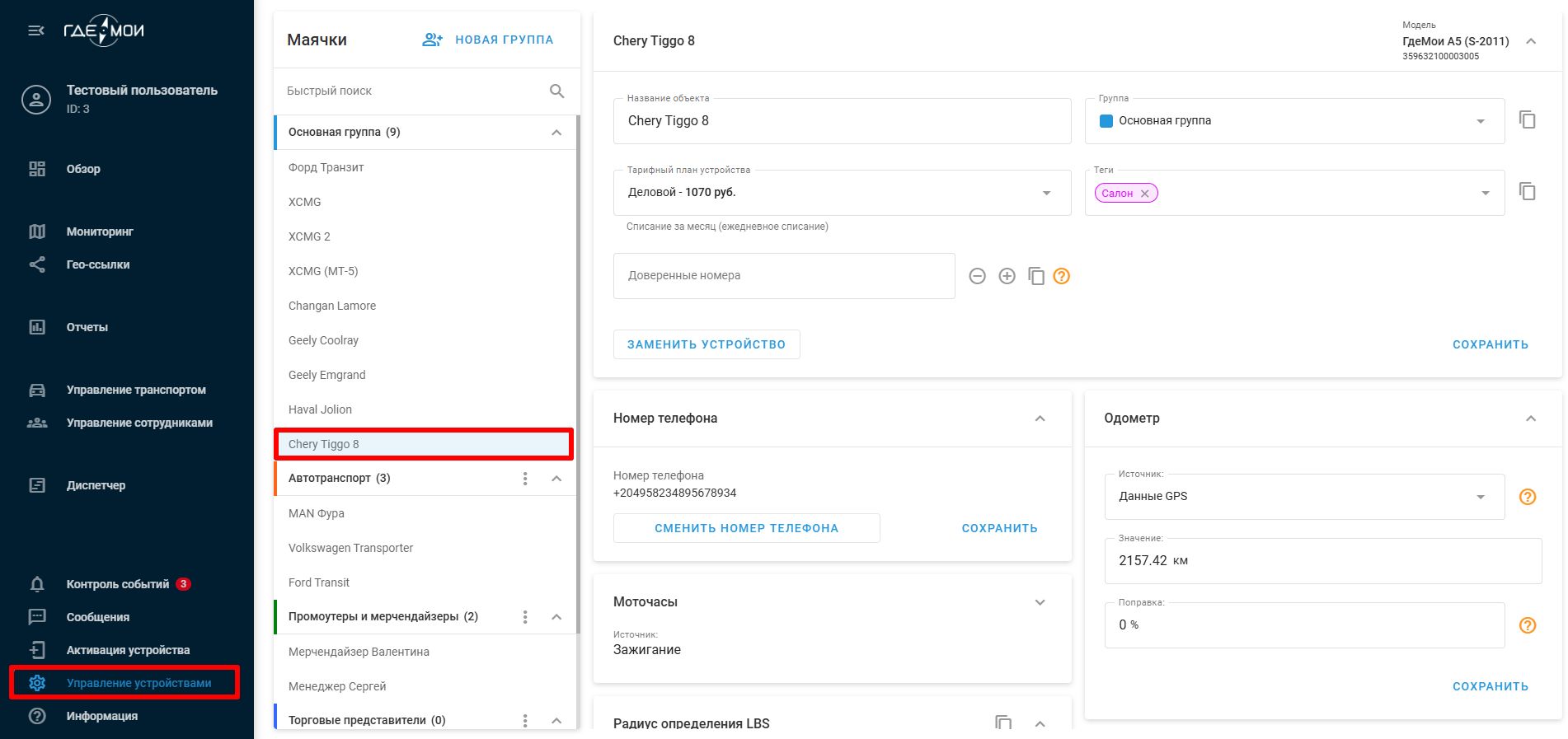Click copy icon next to Теги field
This screenshot has height=739, width=1568.
tap(1527, 192)
